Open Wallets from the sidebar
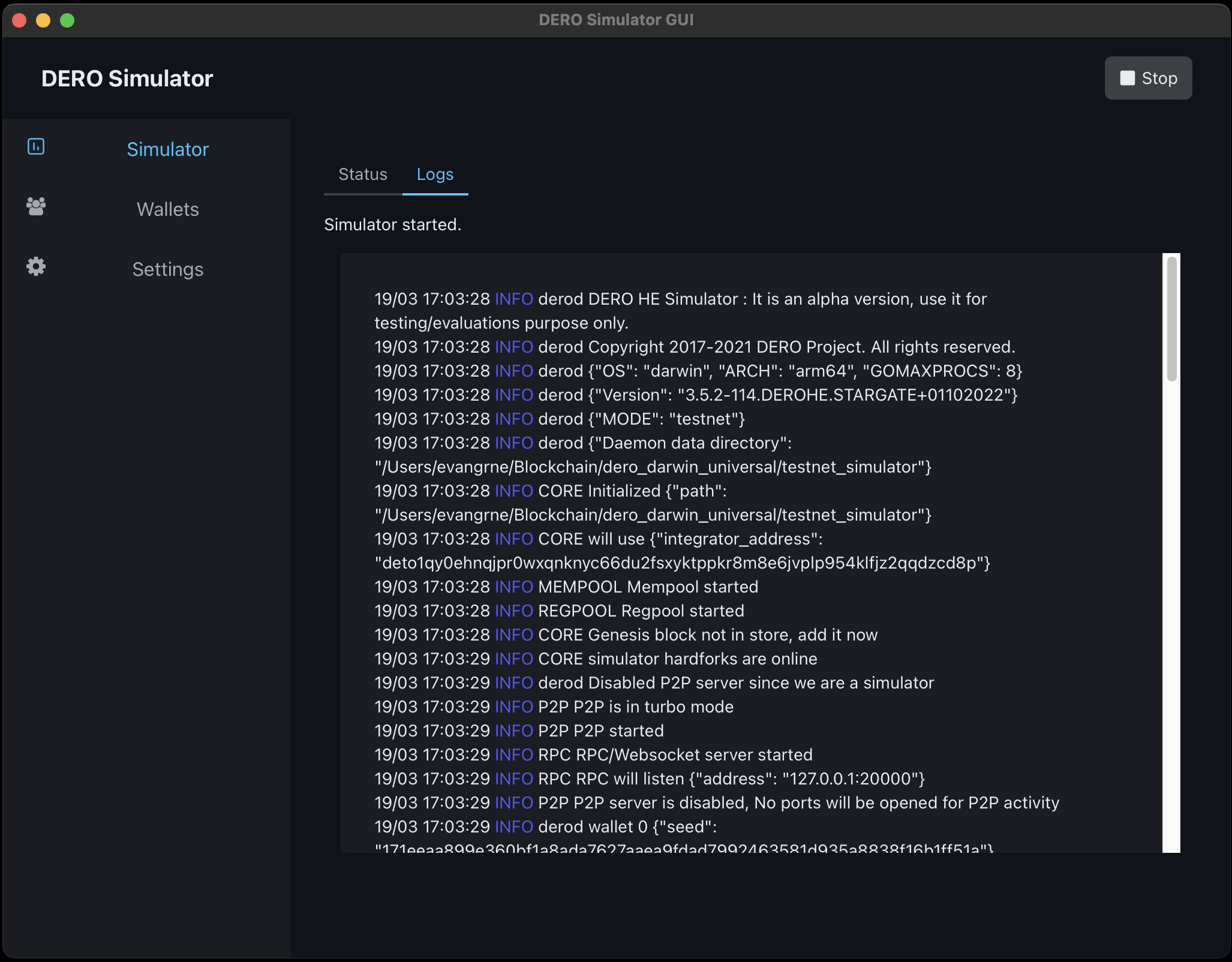This screenshot has height=962, width=1232. coord(168,209)
